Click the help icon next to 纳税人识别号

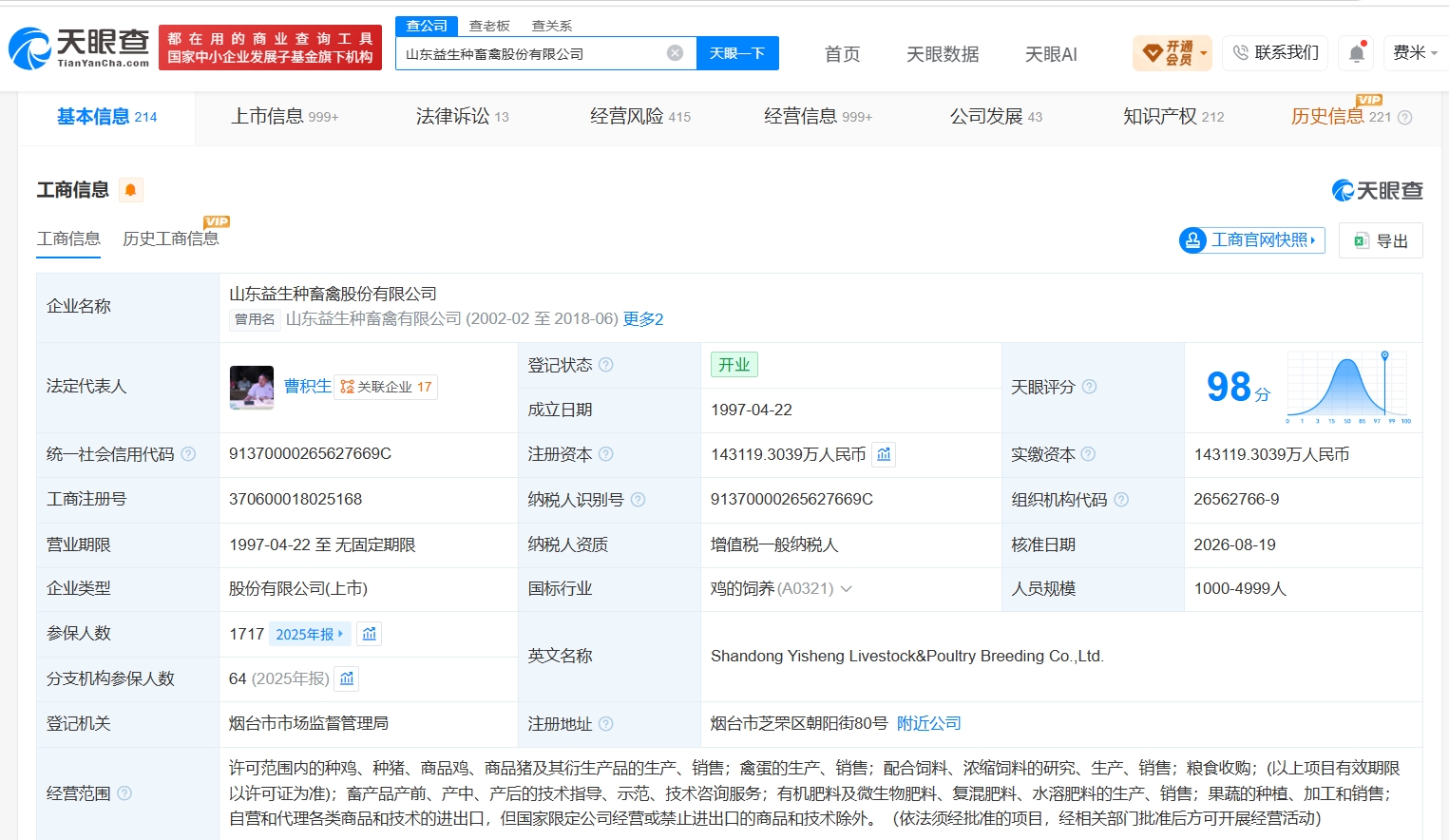click(x=639, y=500)
